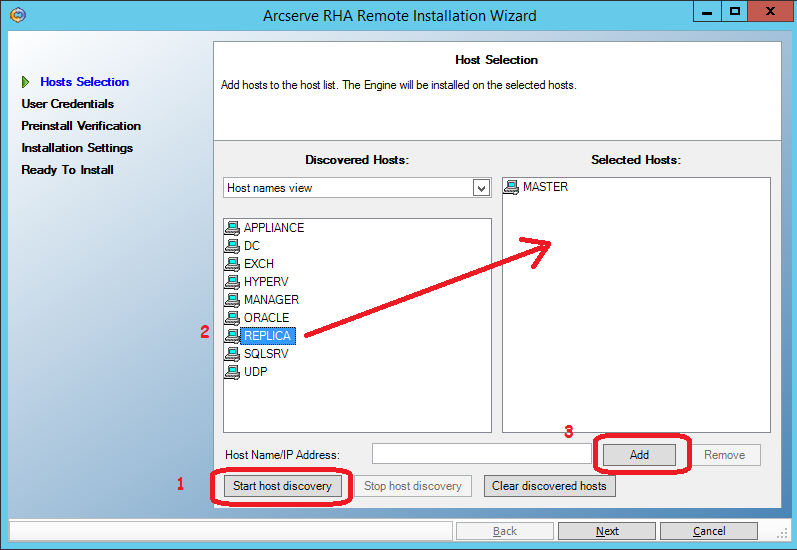Viewport: 797px width, 550px height.
Task: Select MASTER in Selected Hosts list
Action: 545,187
